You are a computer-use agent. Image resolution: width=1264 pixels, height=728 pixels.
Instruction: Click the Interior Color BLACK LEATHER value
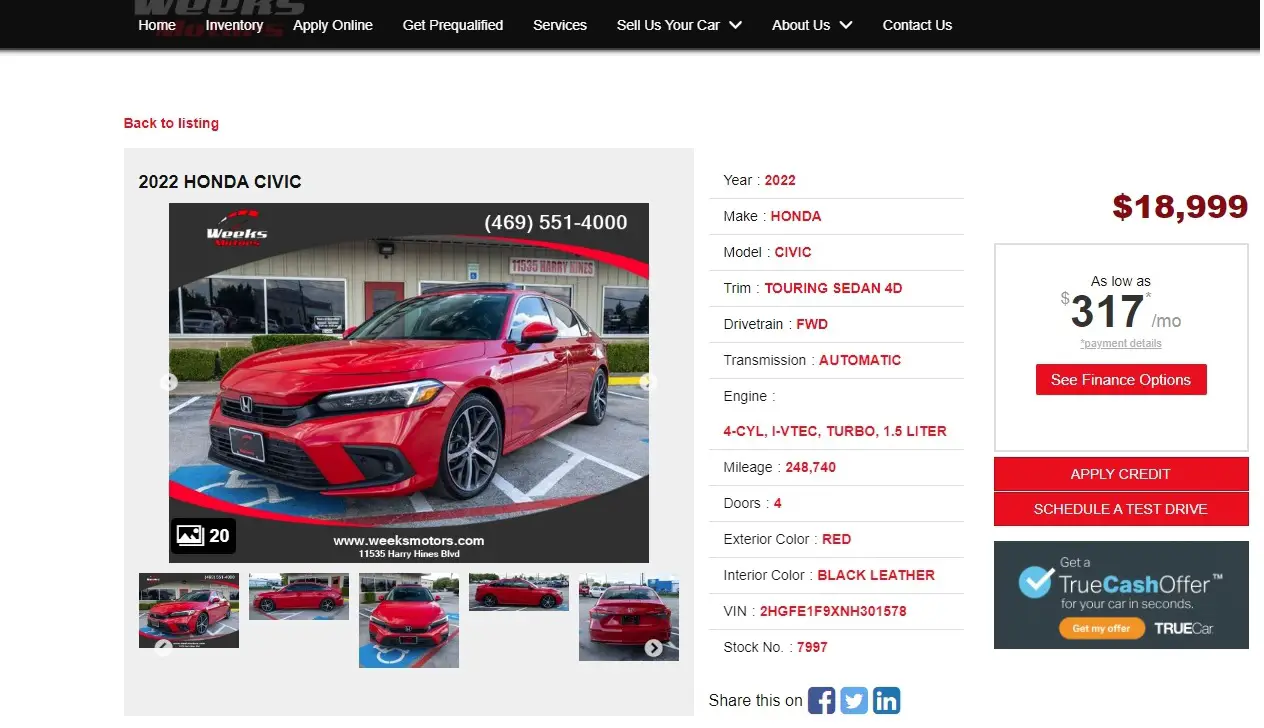(x=876, y=575)
